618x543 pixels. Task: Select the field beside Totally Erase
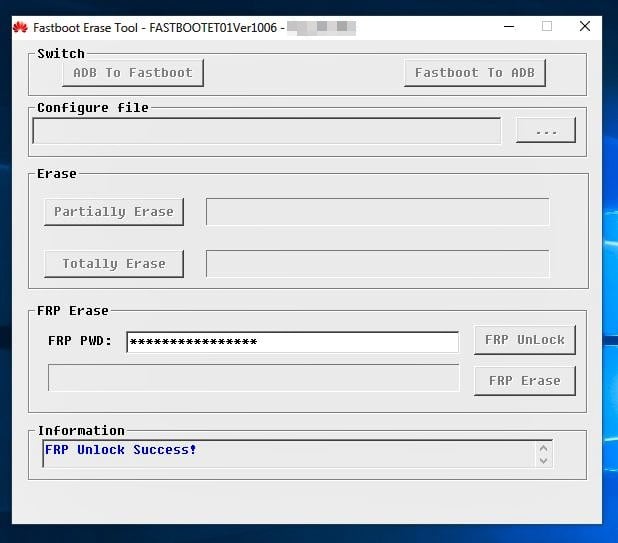(x=378, y=264)
